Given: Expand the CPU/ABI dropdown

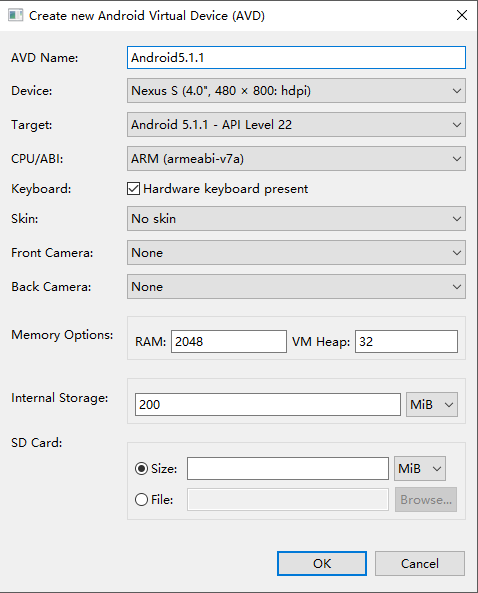Looking at the screenshot, I should coord(296,158).
